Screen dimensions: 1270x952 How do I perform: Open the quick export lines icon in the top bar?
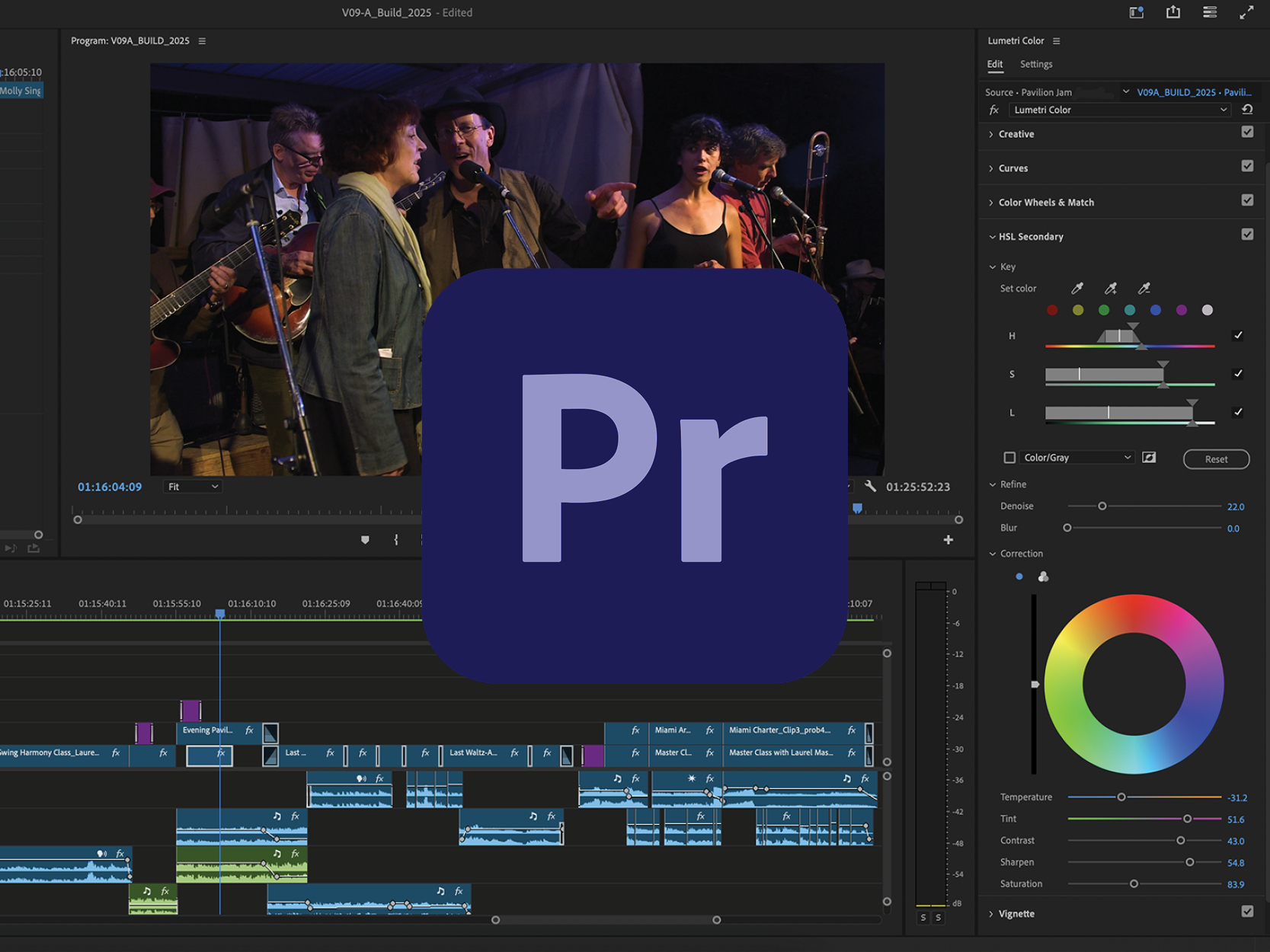tap(1210, 12)
